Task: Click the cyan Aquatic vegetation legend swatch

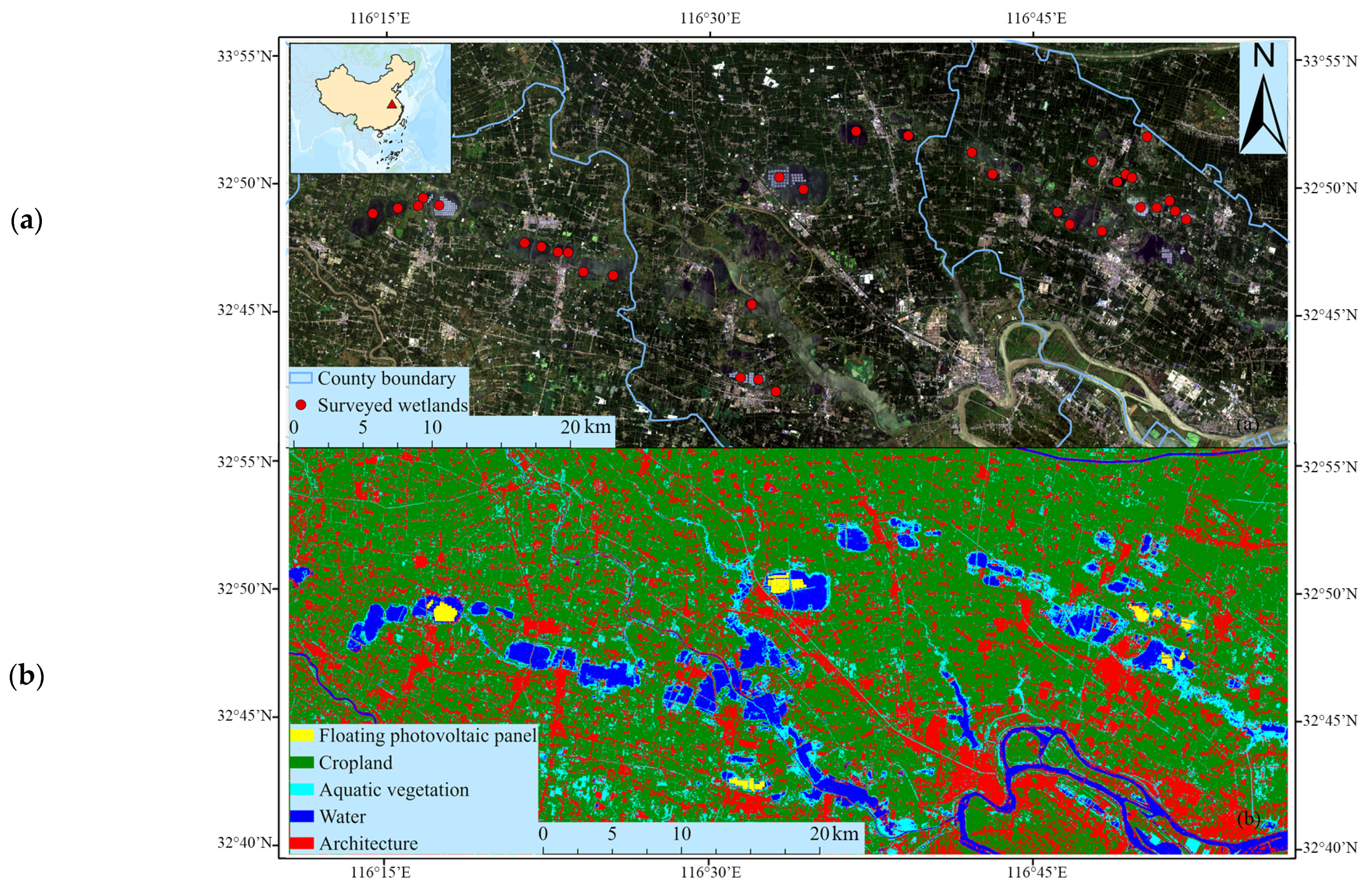Action: [x=302, y=789]
